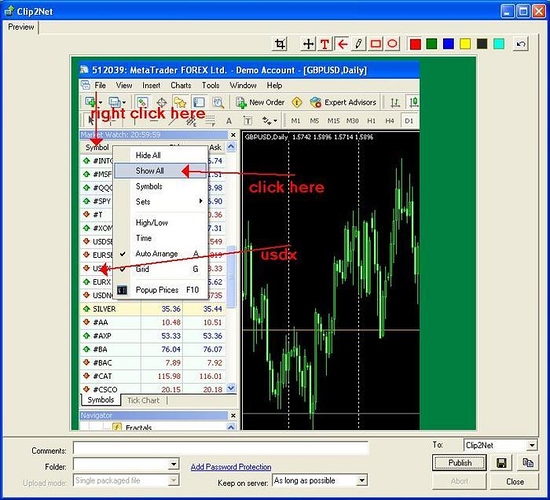The width and height of the screenshot is (550, 500).
Task: Pick the blue color swatch
Action: click(x=448, y=44)
